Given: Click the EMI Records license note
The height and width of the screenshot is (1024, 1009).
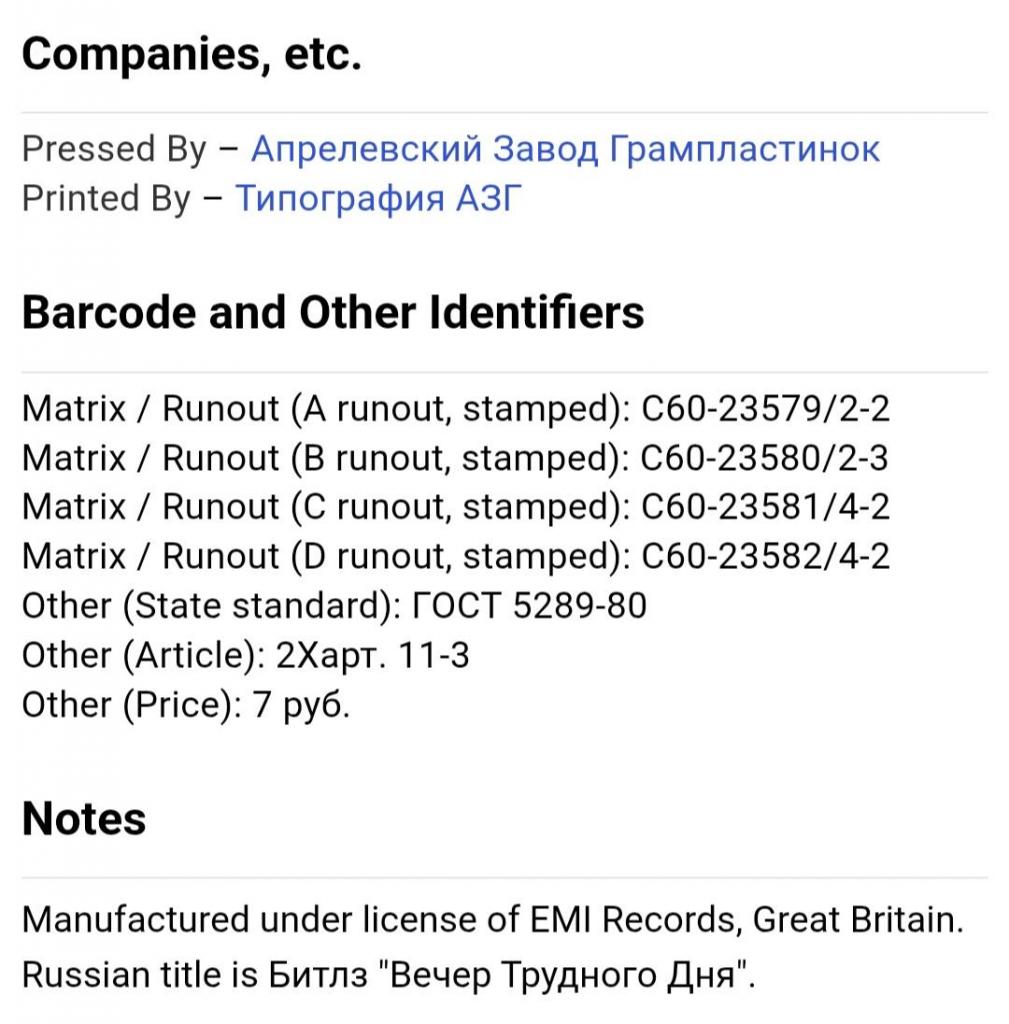Looking at the screenshot, I should point(493,920).
